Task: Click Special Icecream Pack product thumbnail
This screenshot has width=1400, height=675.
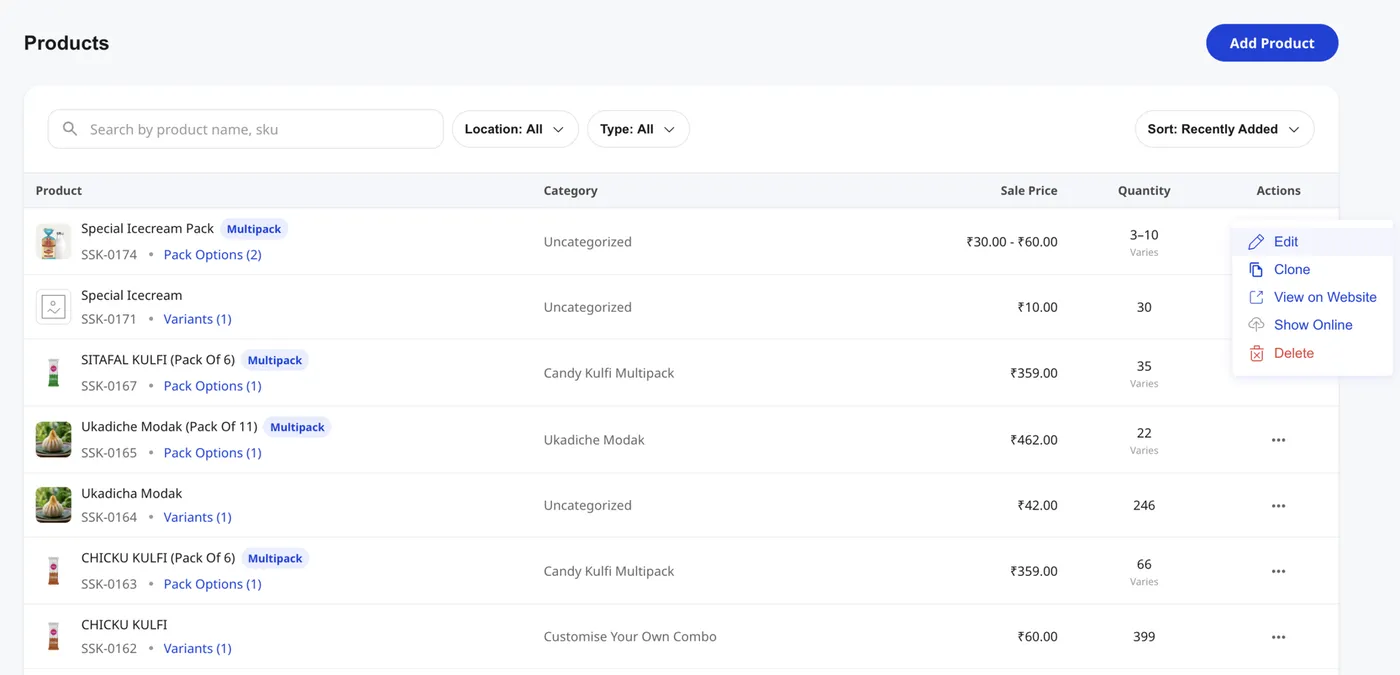Action: pyautogui.click(x=53, y=241)
